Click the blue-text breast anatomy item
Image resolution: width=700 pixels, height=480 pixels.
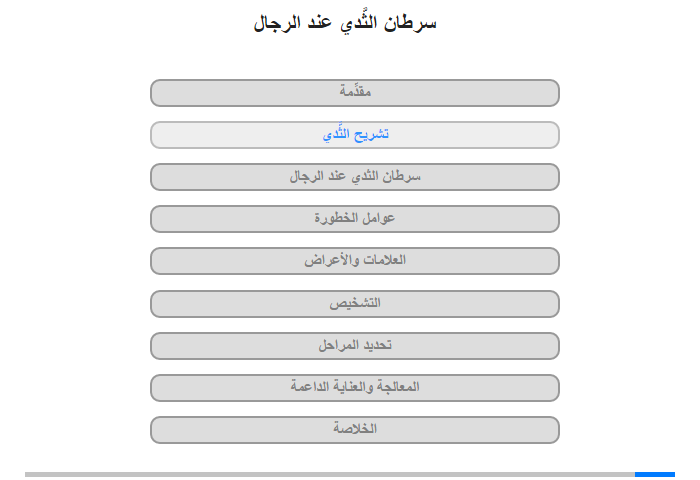click(x=355, y=135)
